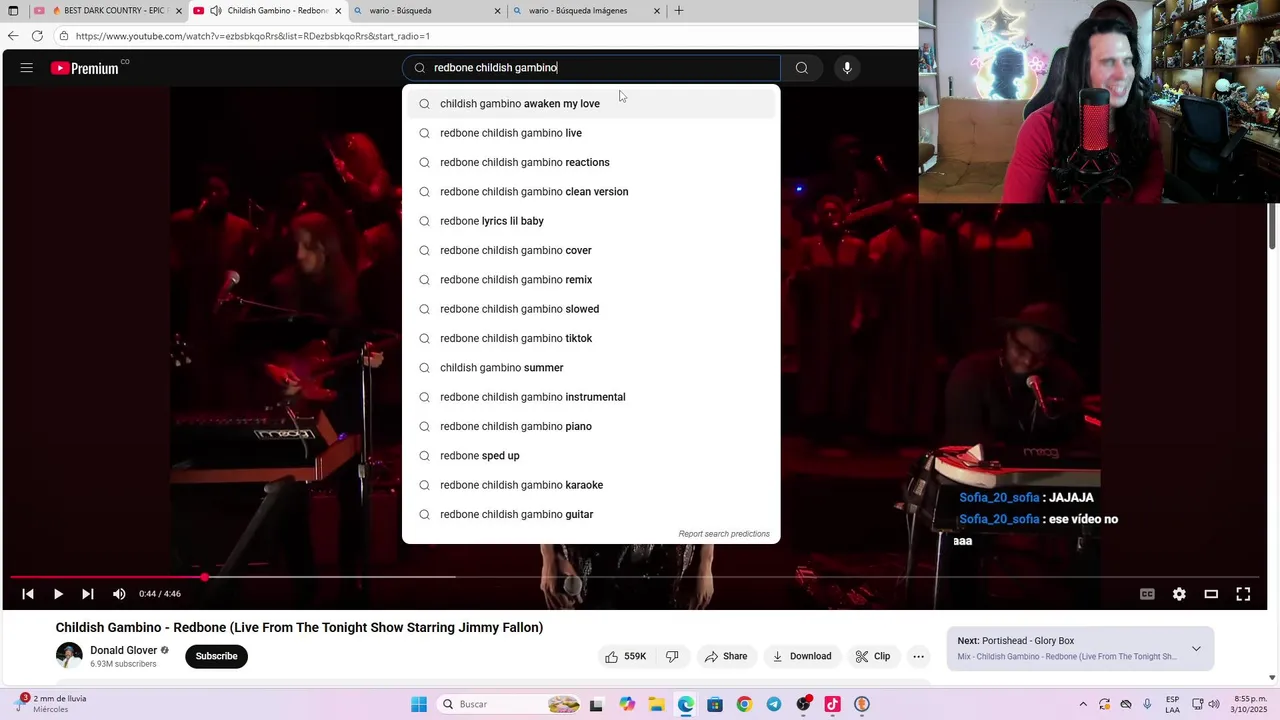The height and width of the screenshot is (720, 1280).
Task: Open Microsoft Store from the taskbar
Action: (x=715, y=704)
